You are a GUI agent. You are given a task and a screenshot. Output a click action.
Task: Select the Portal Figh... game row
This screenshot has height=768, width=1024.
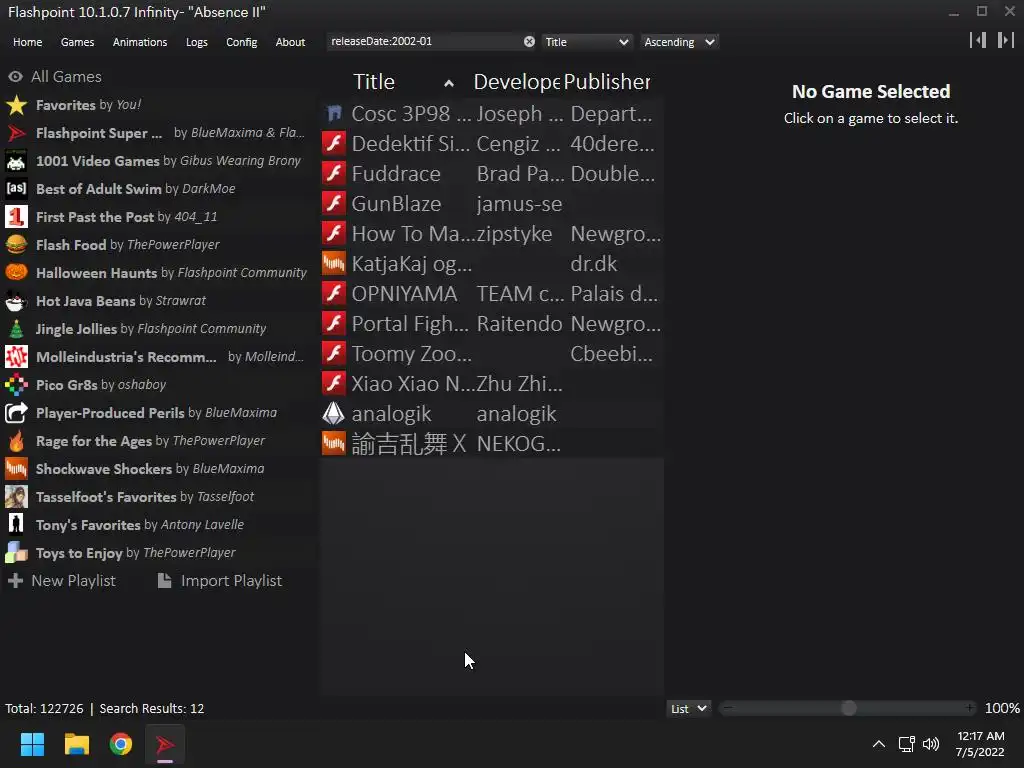click(x=492, y=324)
